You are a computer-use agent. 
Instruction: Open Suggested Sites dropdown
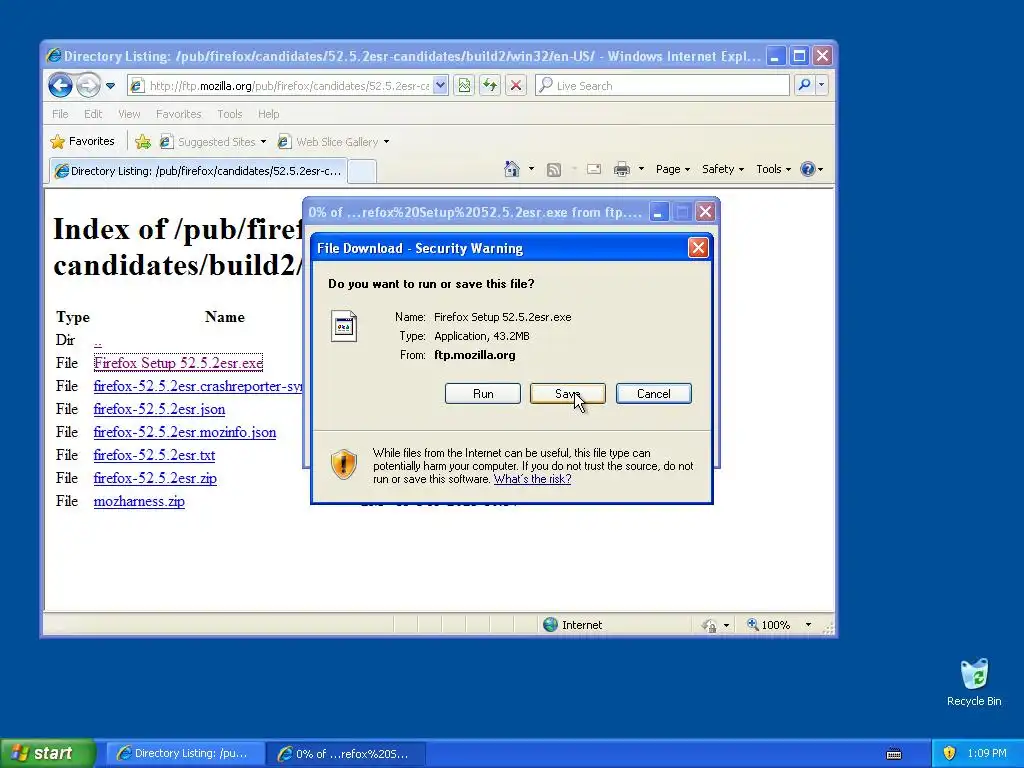pos(213,142)
